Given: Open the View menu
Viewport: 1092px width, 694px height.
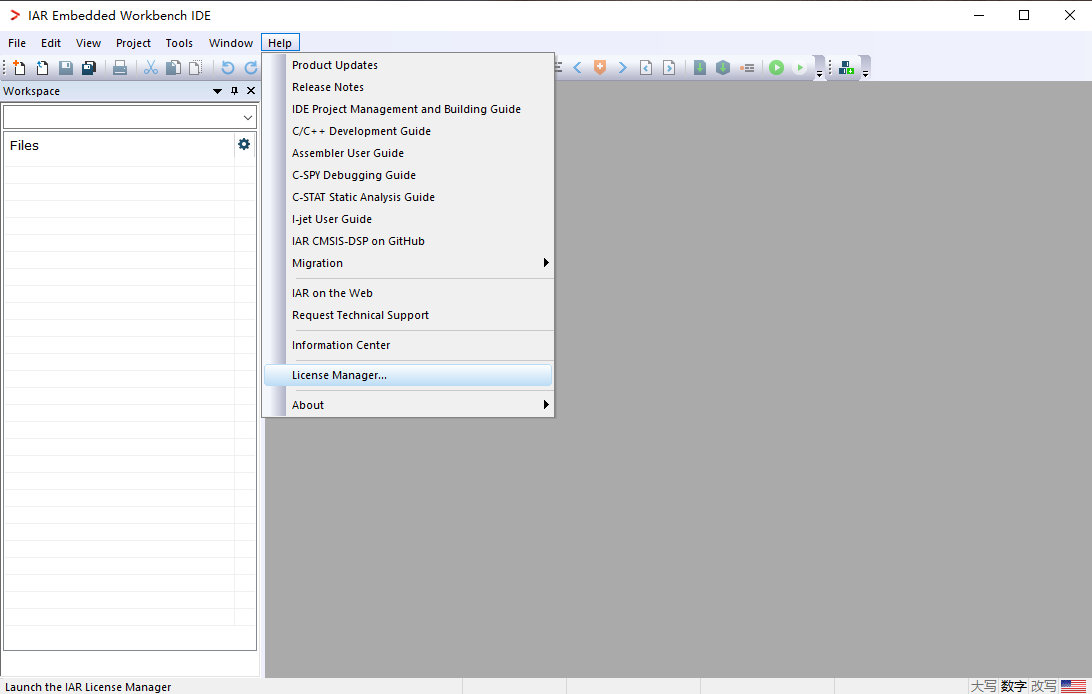Looking at the screenshot, I should click(x=88, y=43).
